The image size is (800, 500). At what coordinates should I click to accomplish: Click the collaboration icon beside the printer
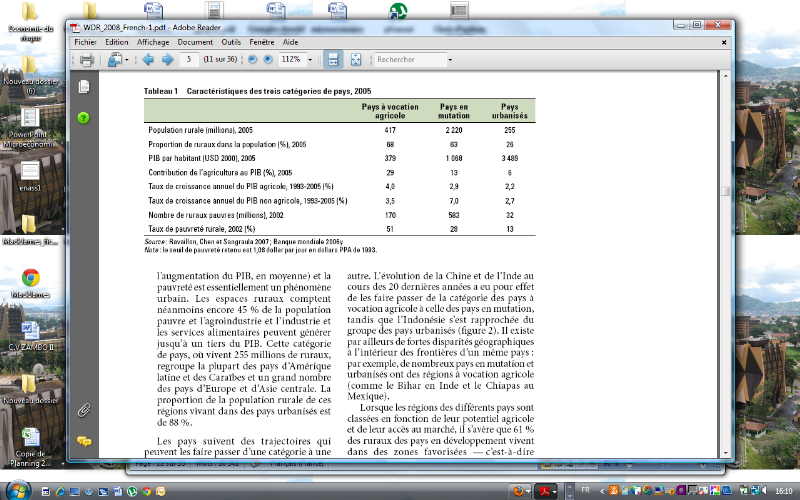114,60
